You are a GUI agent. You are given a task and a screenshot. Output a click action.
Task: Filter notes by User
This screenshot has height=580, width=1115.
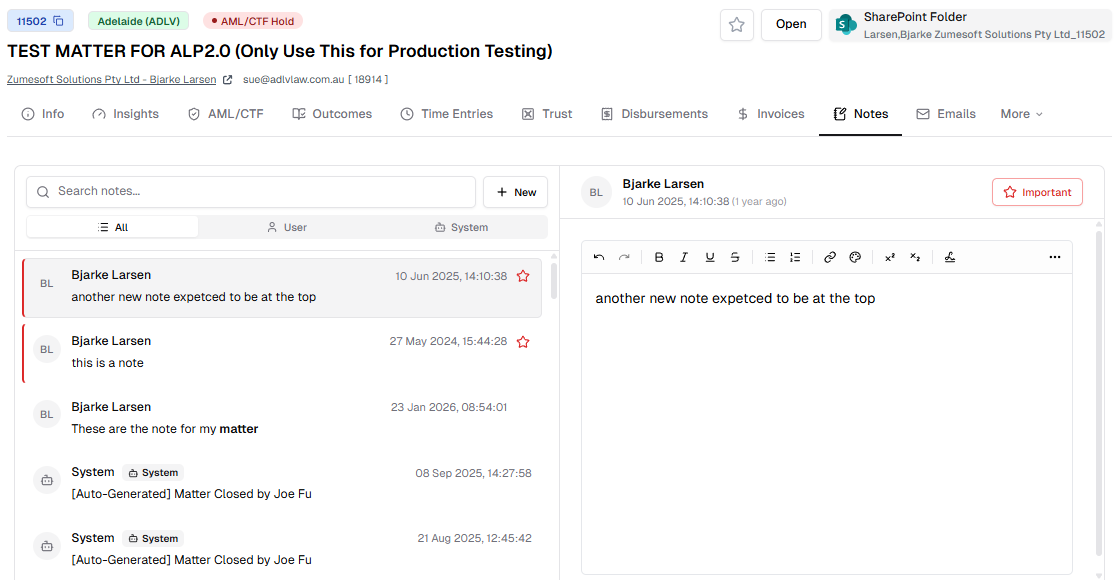click(x=287, y=227)
